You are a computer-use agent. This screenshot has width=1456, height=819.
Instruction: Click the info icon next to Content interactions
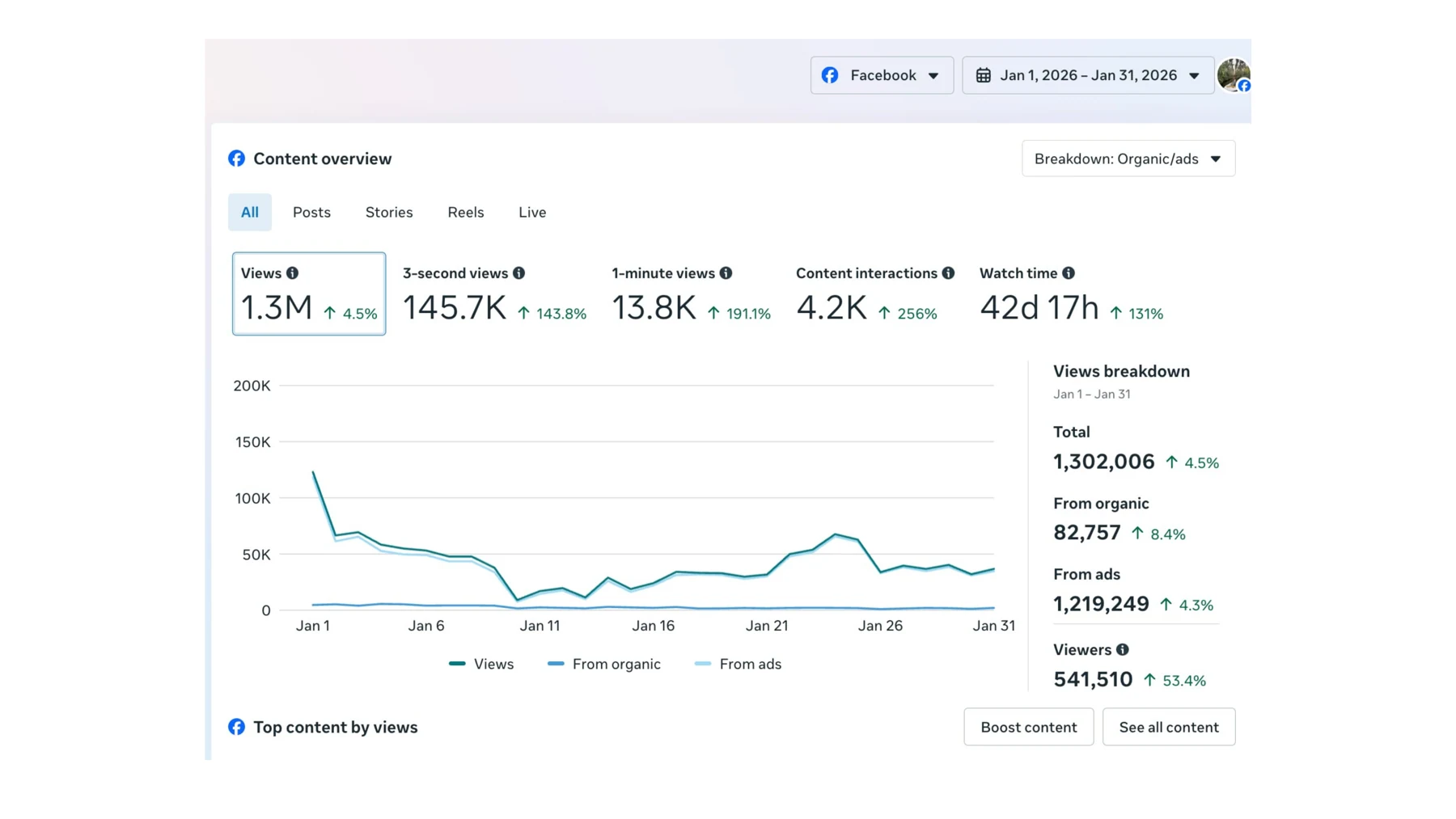click(948, 273)
